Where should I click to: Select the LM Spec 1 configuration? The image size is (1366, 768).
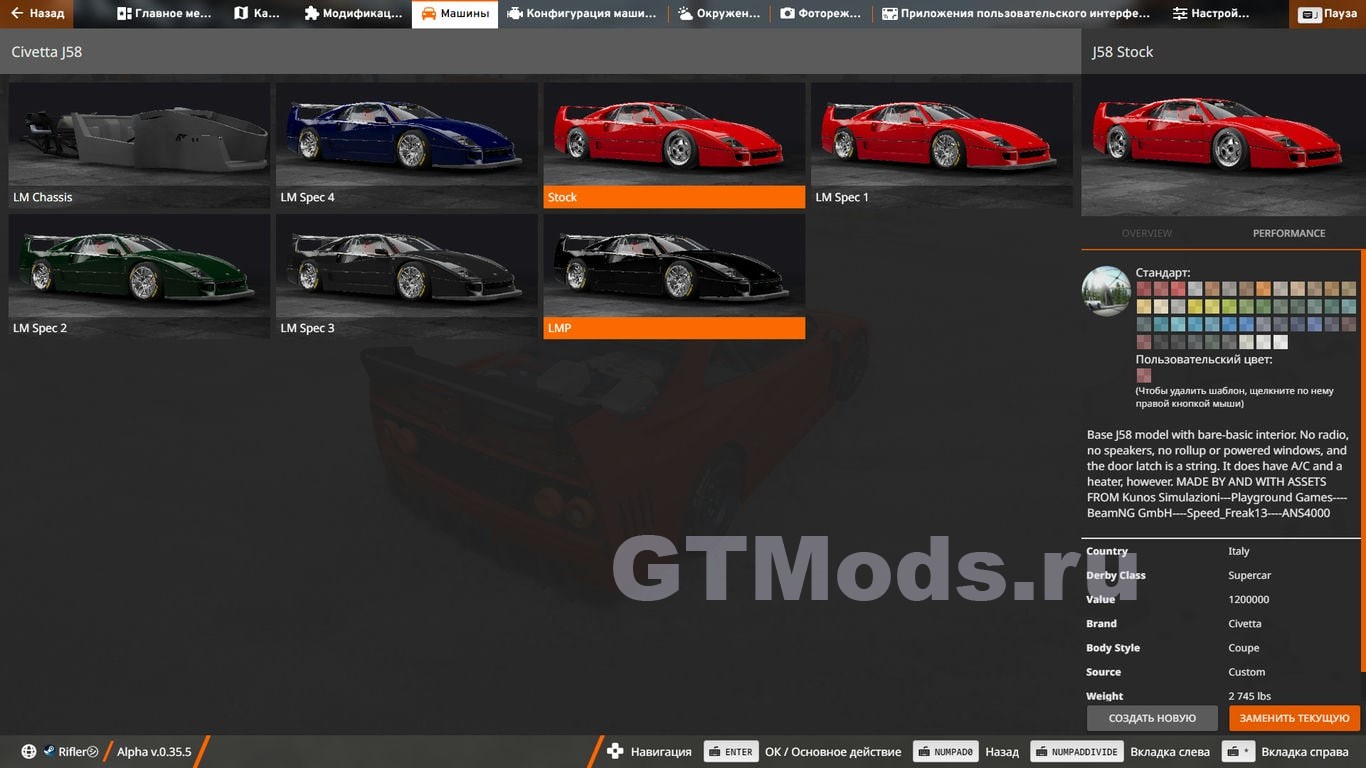pos(942,145)
